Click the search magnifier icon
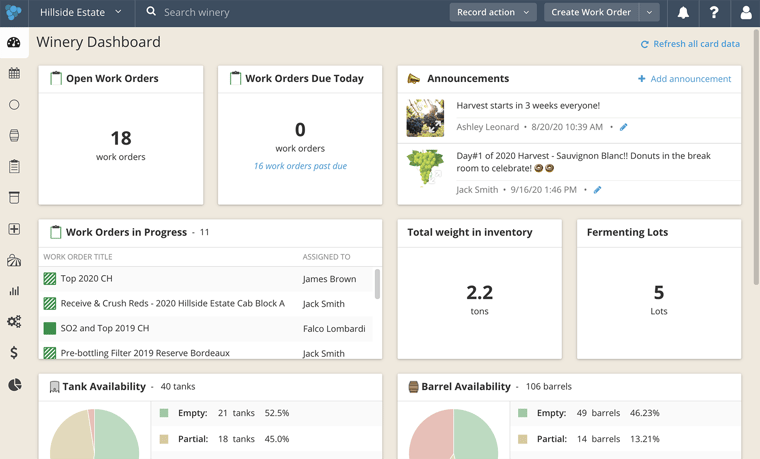This screenshot has height=459, width=760. point(151,11)
